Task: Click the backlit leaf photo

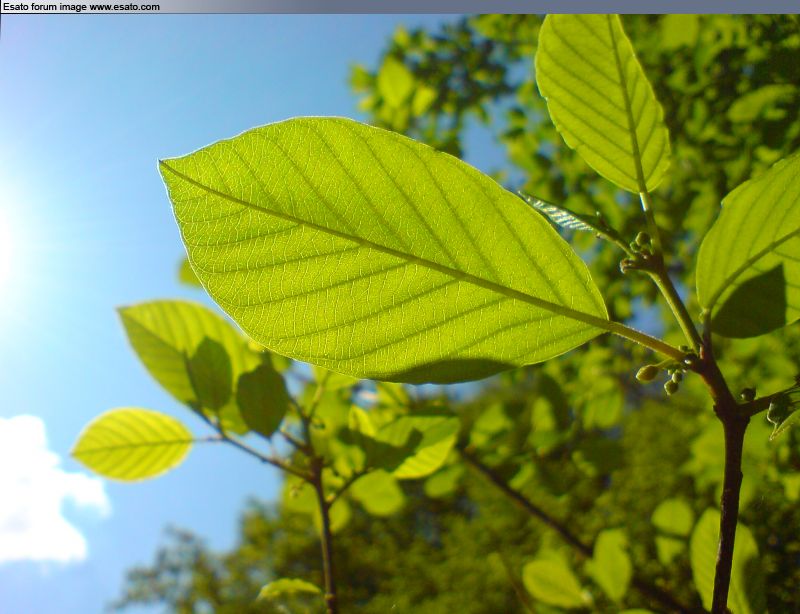Action: click(400, 314)
